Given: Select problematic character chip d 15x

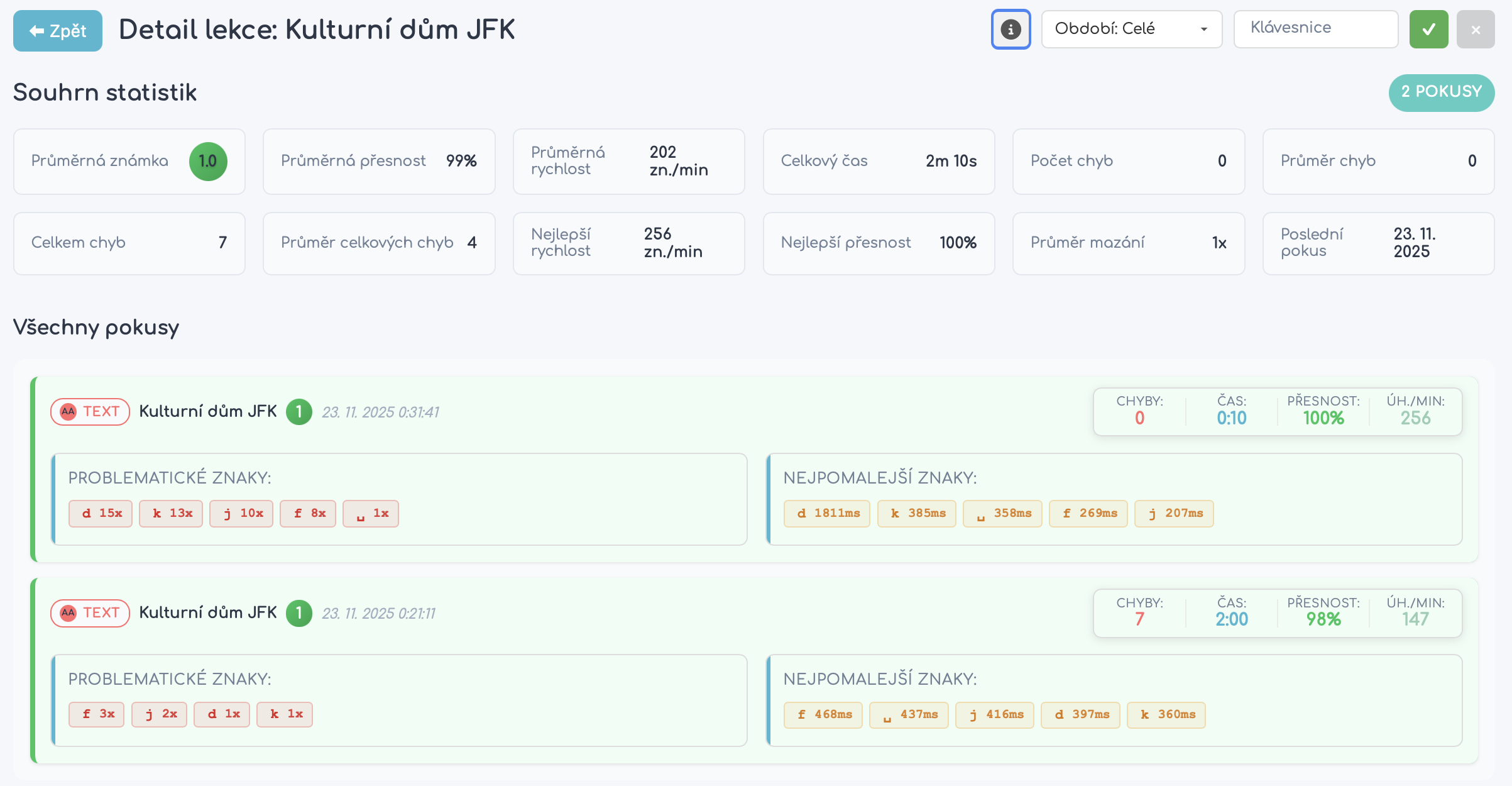Looking at the screenshot, I should point(101,514).
